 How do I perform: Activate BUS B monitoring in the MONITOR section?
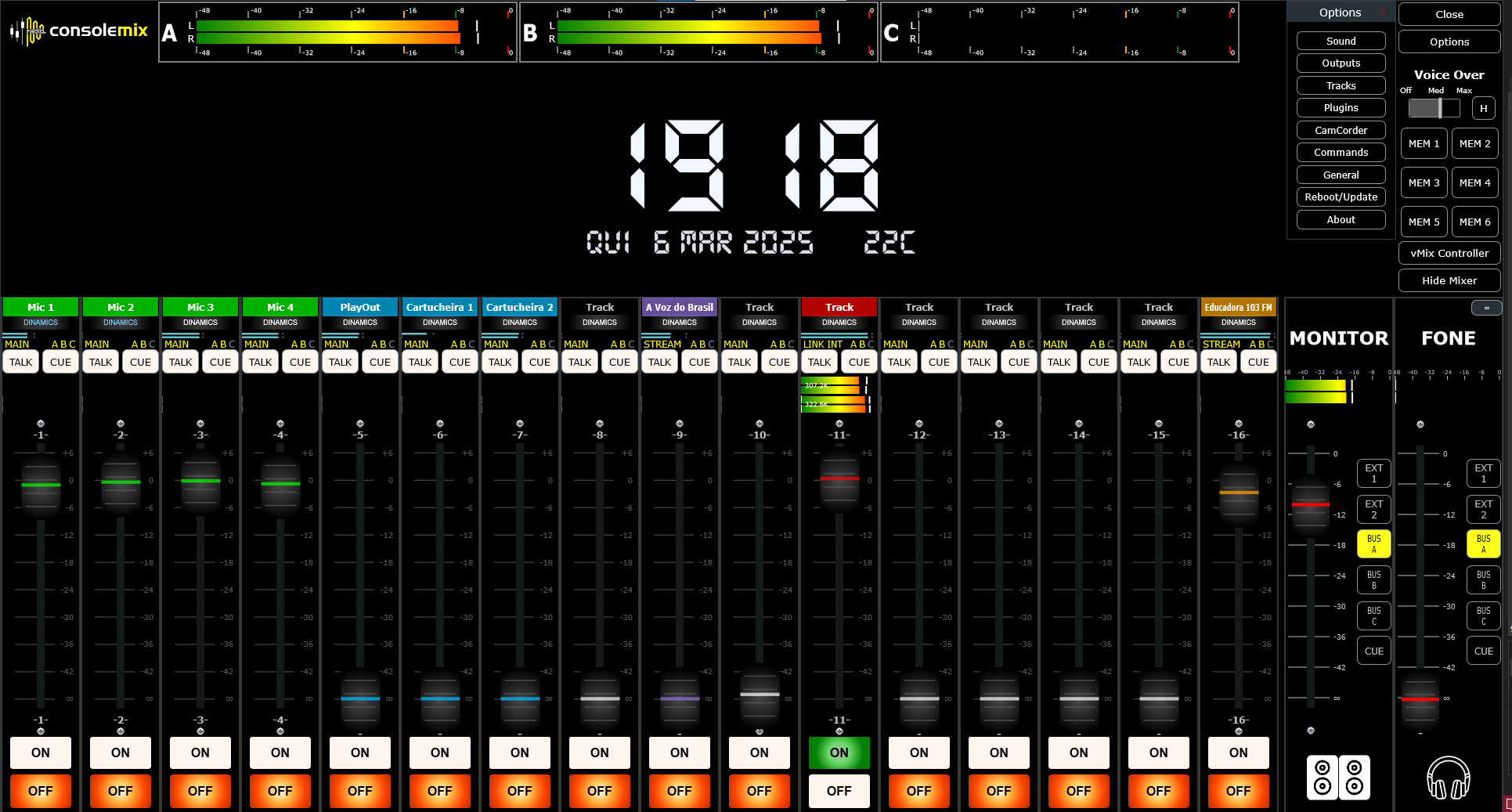[x=1373, y=579]
